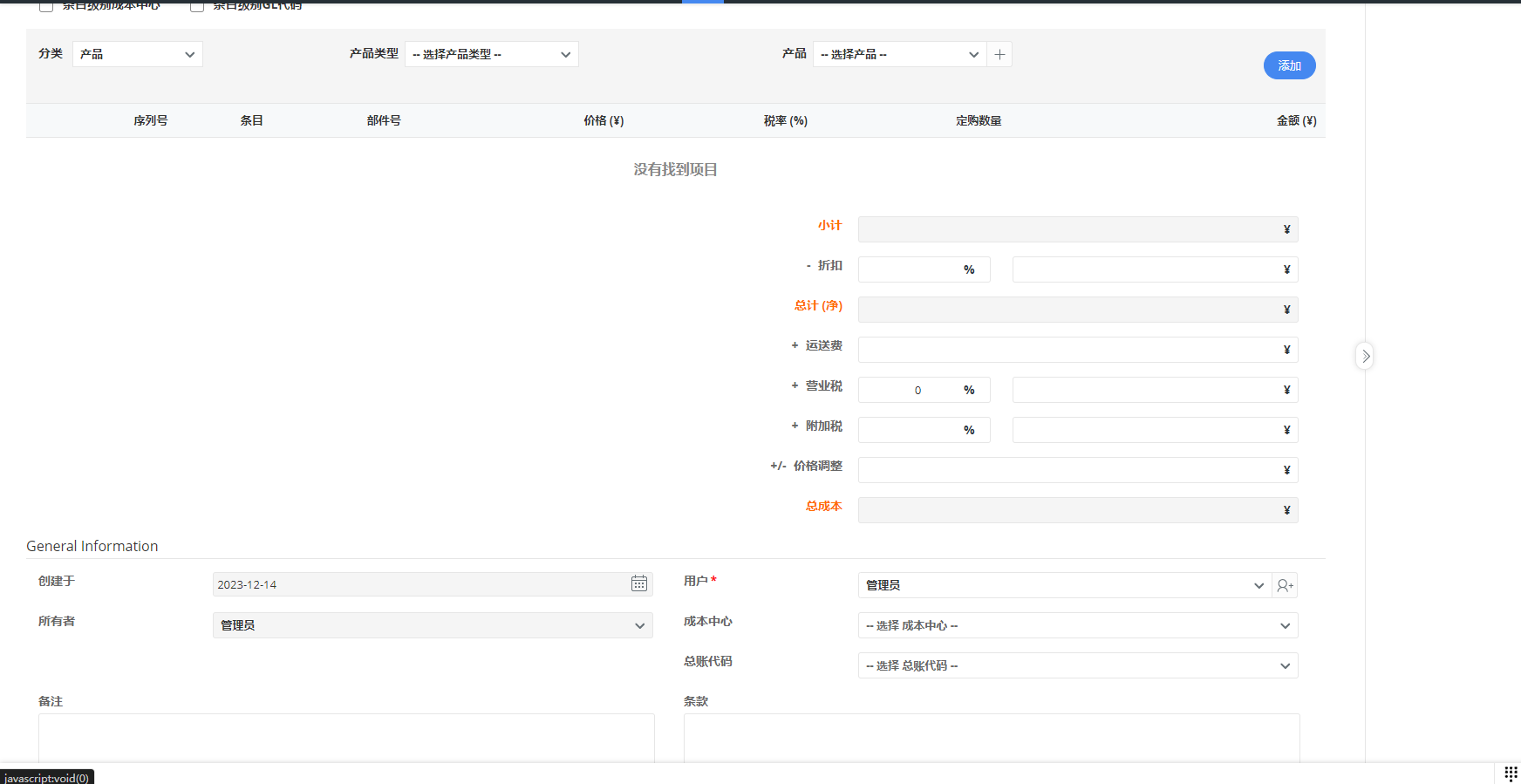
Task: Open the 所有者 dropdown
Action: point(433,625)
